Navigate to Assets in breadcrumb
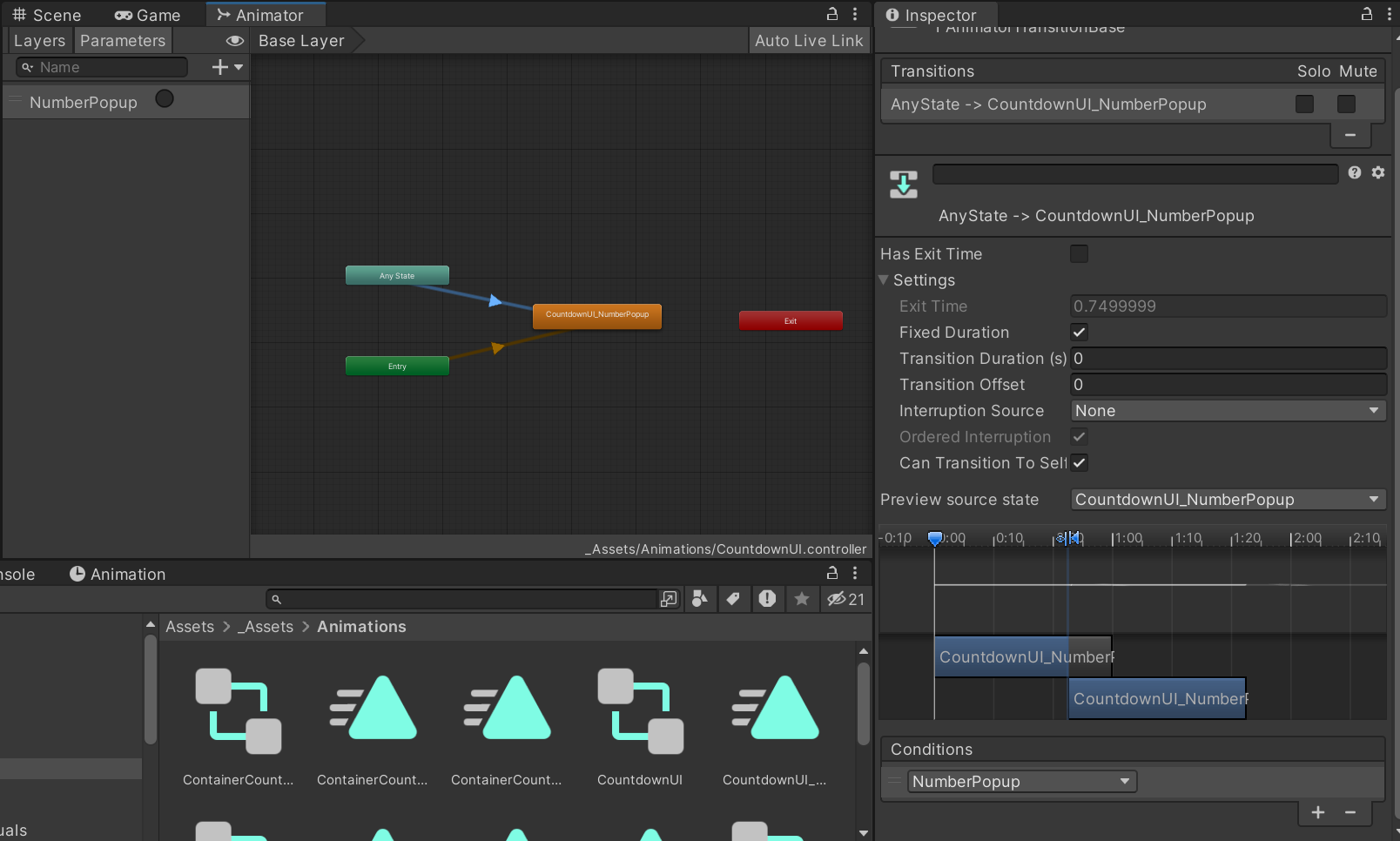This screenshot has height=841, width=1400. 190,627
